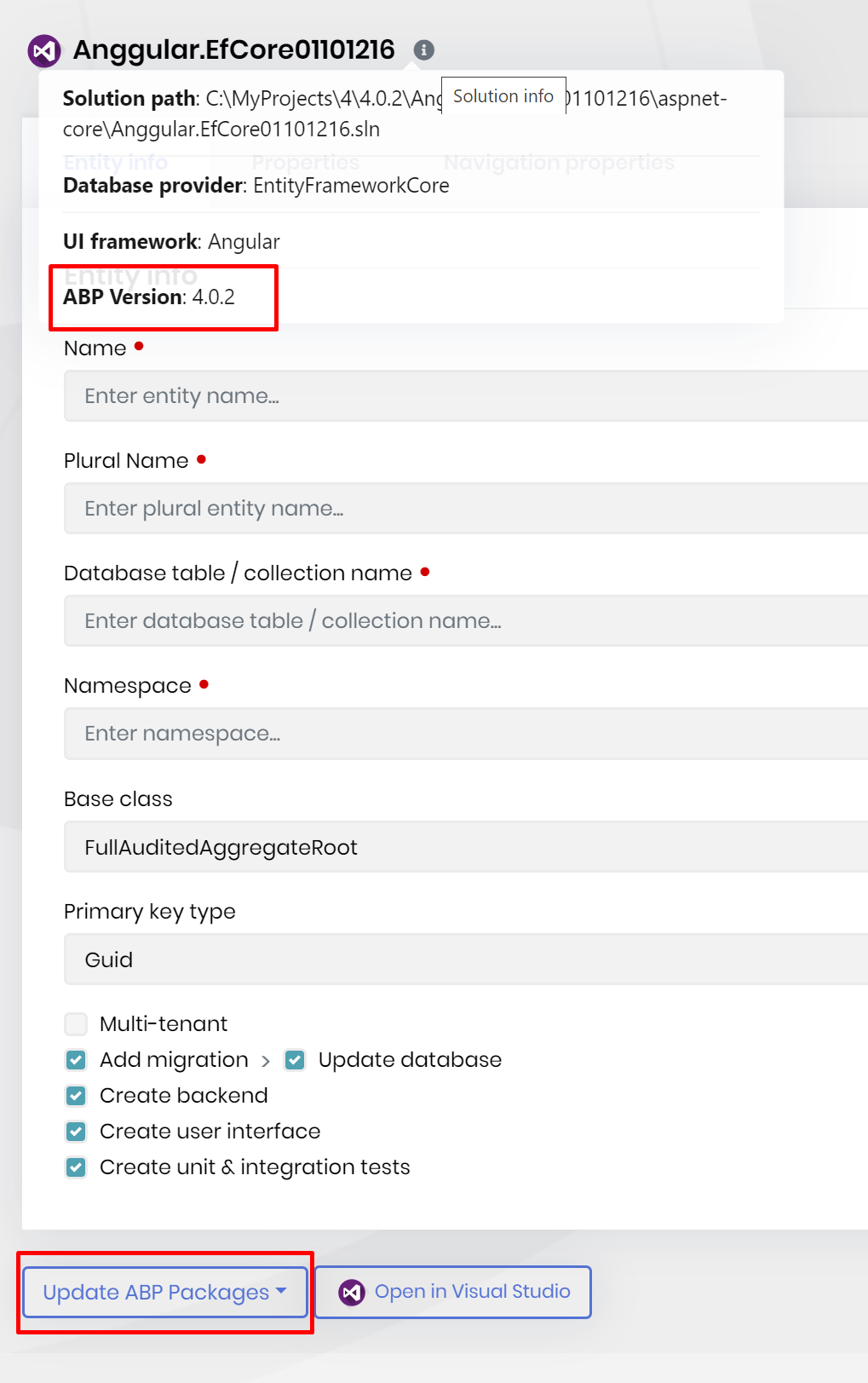Click the solution info icon

pyautogui.click(x=424, y=50)
